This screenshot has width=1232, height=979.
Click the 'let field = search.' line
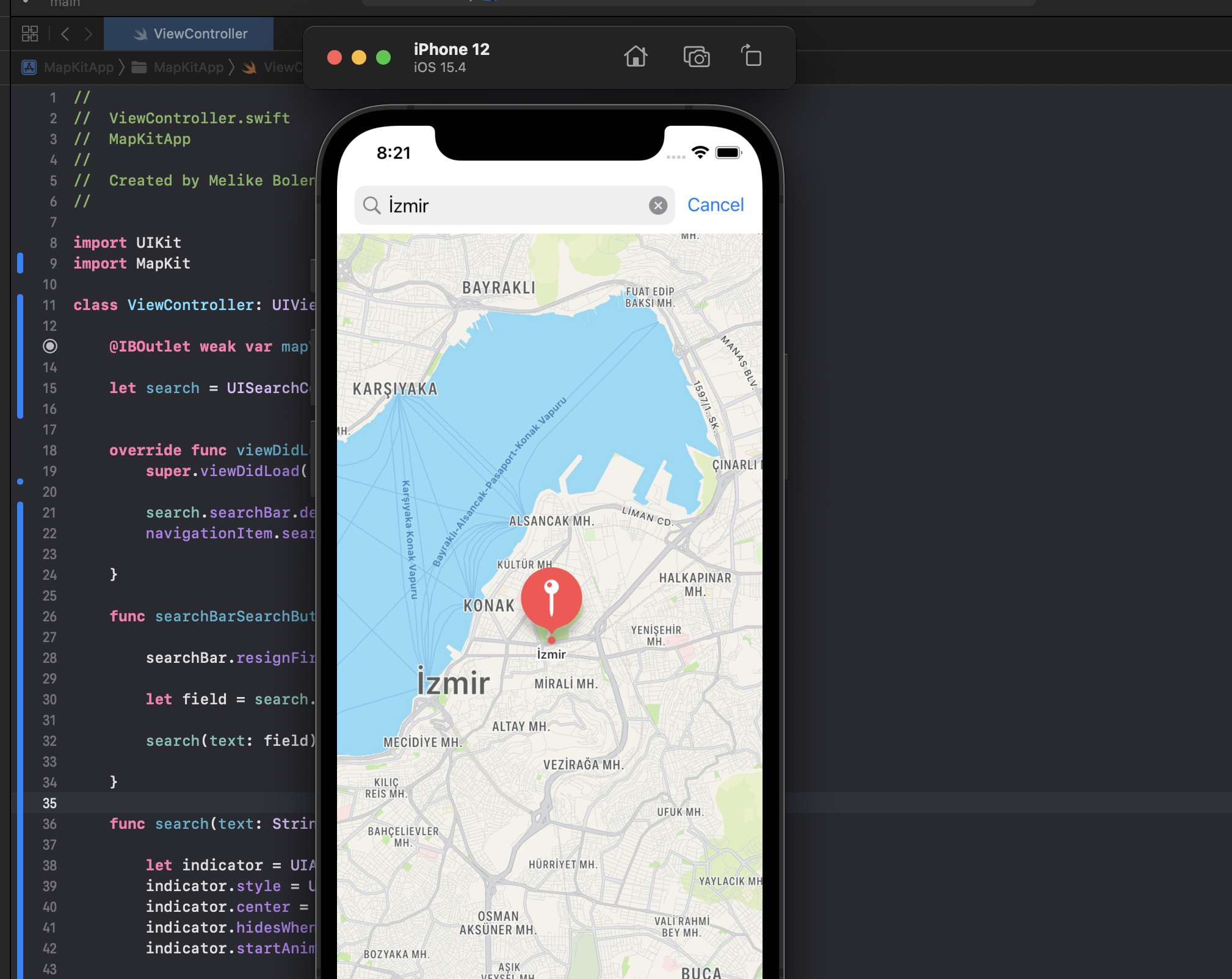230,699
